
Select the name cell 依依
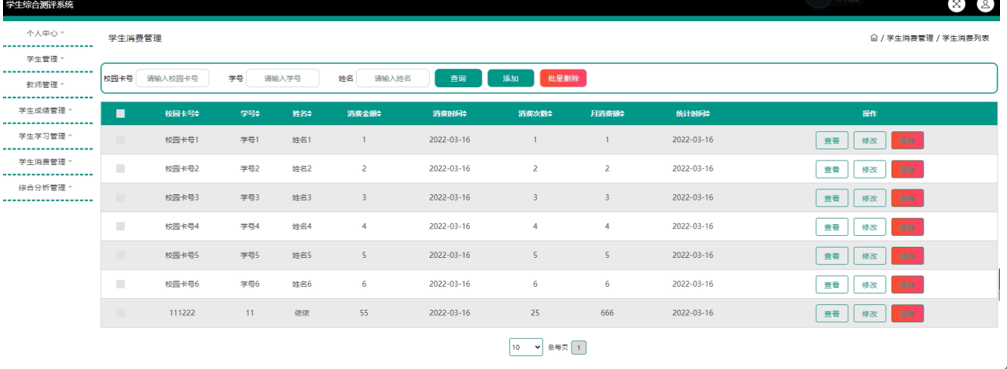pyautogui.click(x=302, y=313)
